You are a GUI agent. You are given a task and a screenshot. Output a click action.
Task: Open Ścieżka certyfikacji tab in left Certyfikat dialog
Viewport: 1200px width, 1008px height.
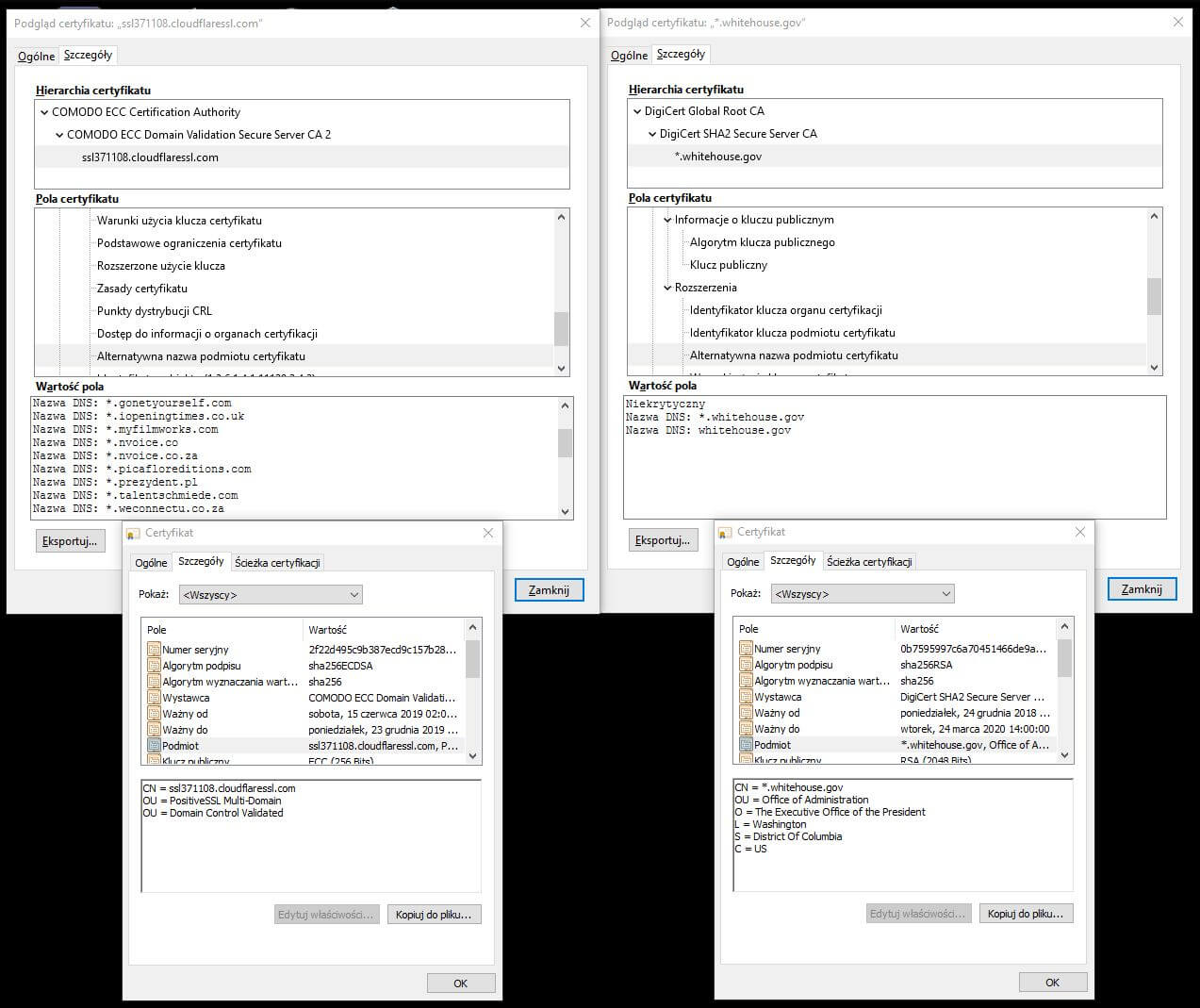point(278,563)
